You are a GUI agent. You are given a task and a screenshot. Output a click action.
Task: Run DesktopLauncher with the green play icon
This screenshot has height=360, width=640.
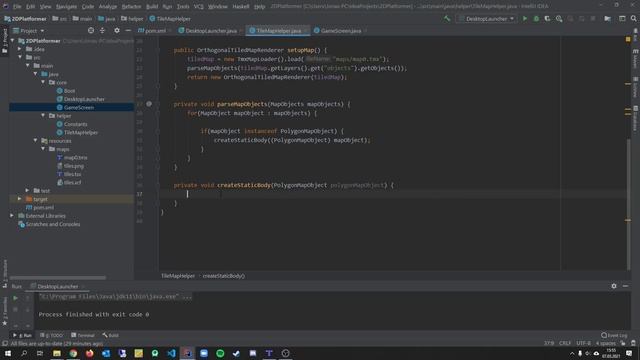tap(525, 19)
